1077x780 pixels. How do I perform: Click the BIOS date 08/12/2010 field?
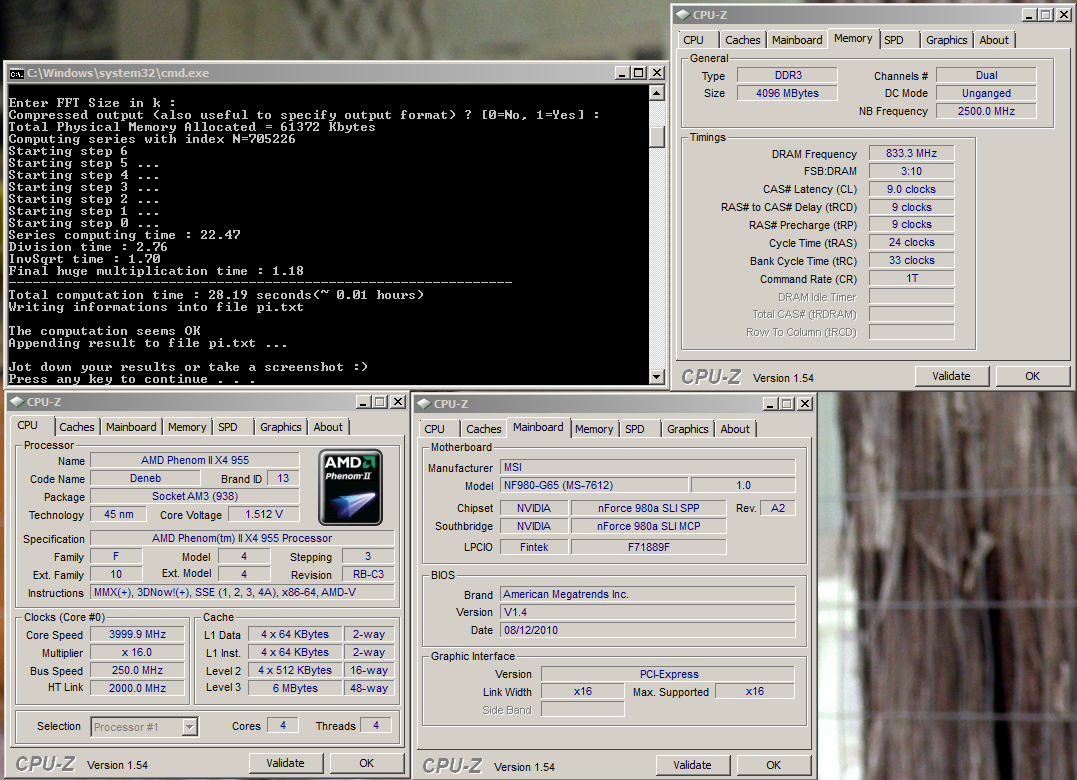coord(648,630)
